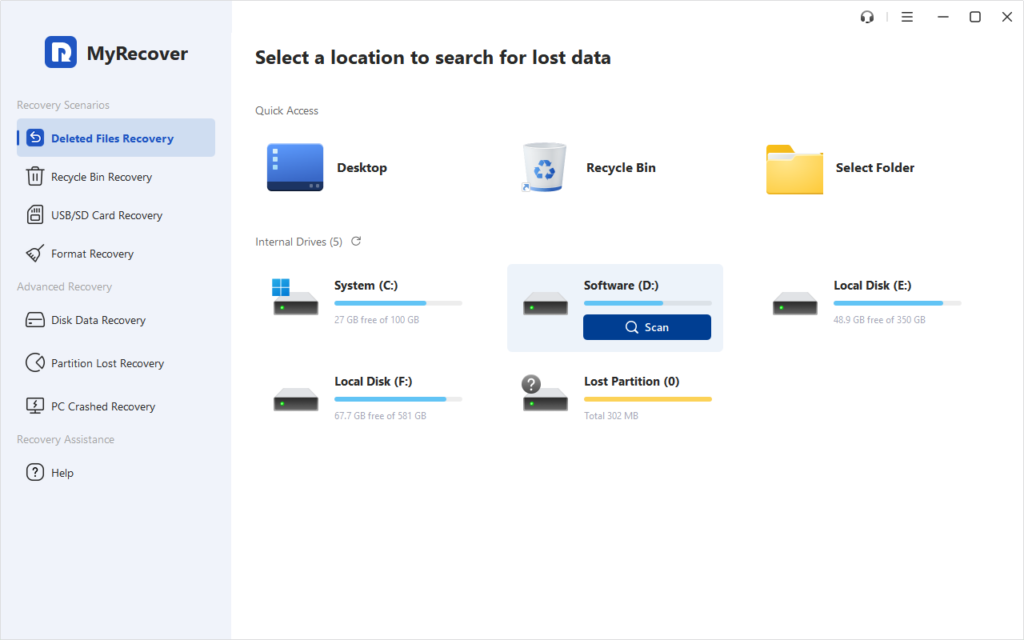
Task: Open the hamburger menu icon
Action: pyautogui.click(x=907, y=17)
